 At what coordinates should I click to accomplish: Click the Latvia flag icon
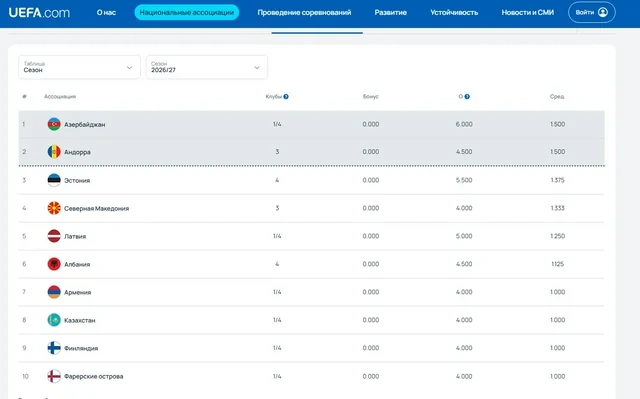[54, 236]
